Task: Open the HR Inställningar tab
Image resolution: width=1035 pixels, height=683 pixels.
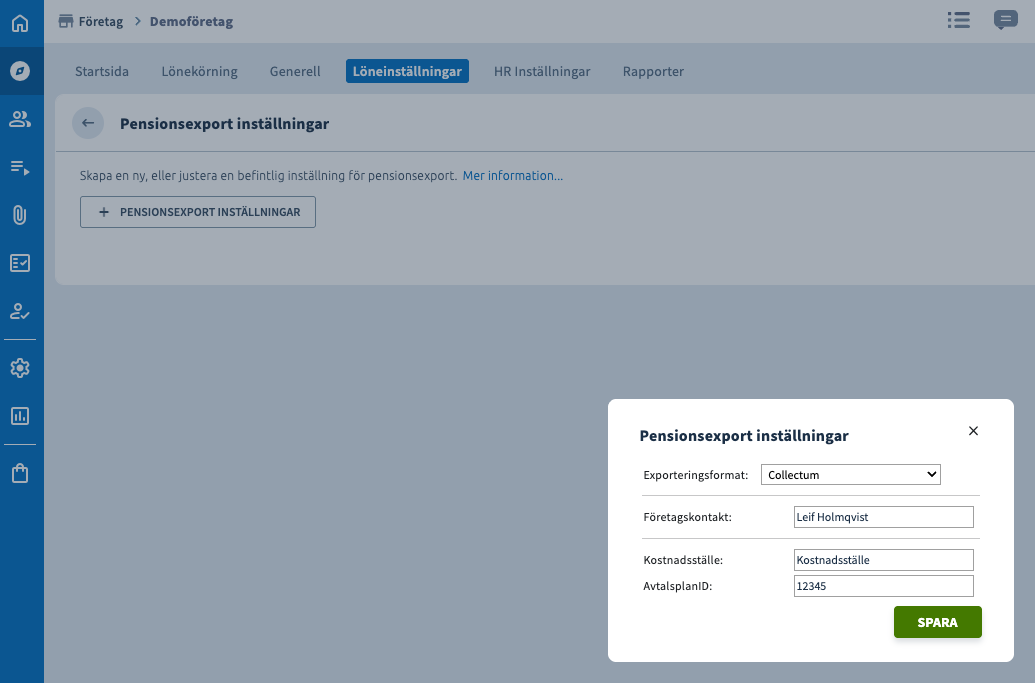Action: [542, 72]
